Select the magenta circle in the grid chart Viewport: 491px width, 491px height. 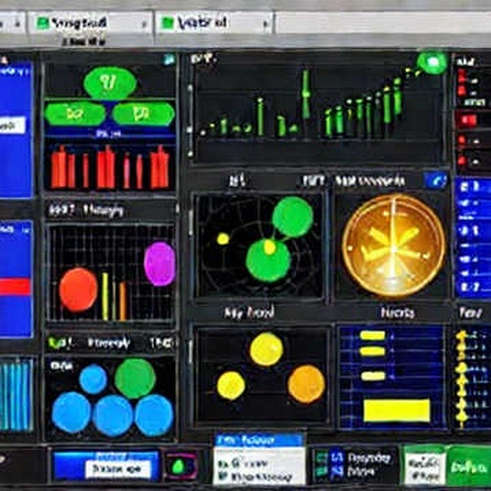pos(160,264)
